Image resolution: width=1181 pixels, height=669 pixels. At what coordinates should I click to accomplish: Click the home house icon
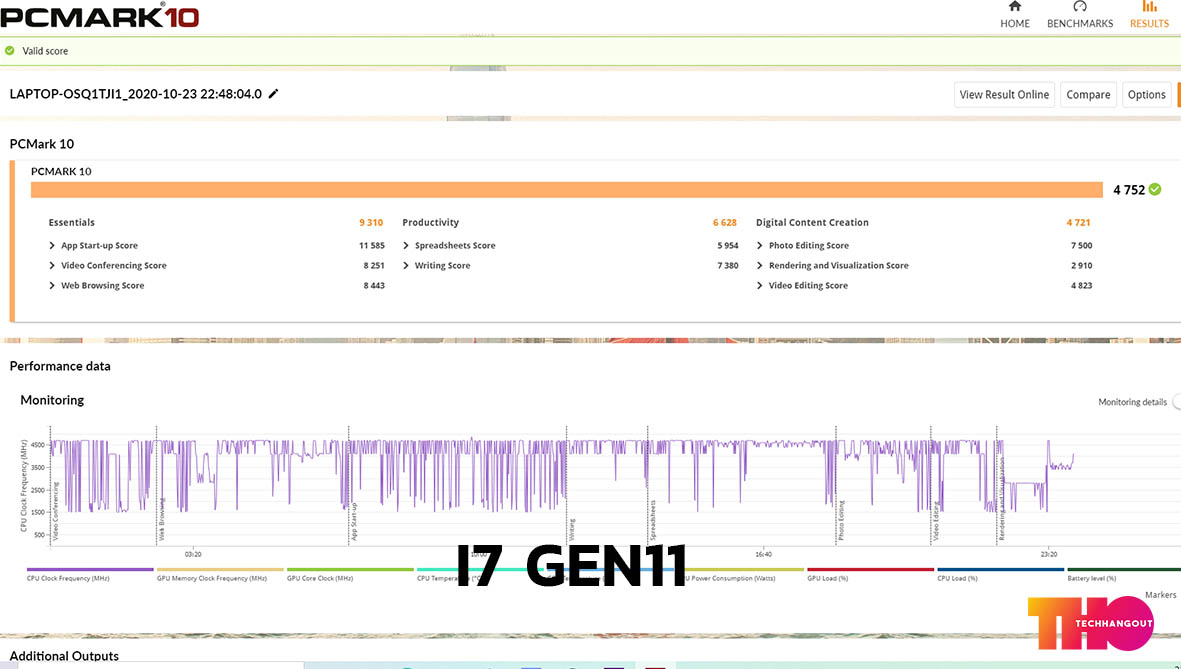pos(1015,7)
